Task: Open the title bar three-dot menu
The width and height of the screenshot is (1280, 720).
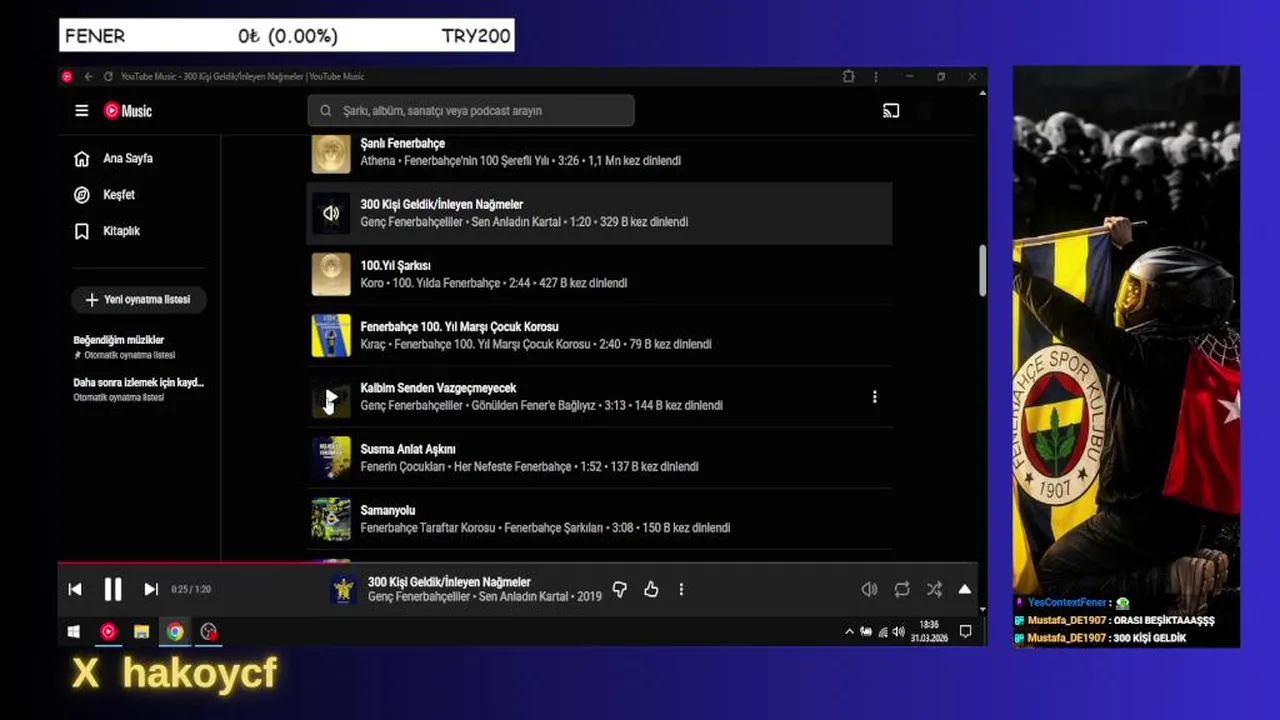Action: coord(876,77)
